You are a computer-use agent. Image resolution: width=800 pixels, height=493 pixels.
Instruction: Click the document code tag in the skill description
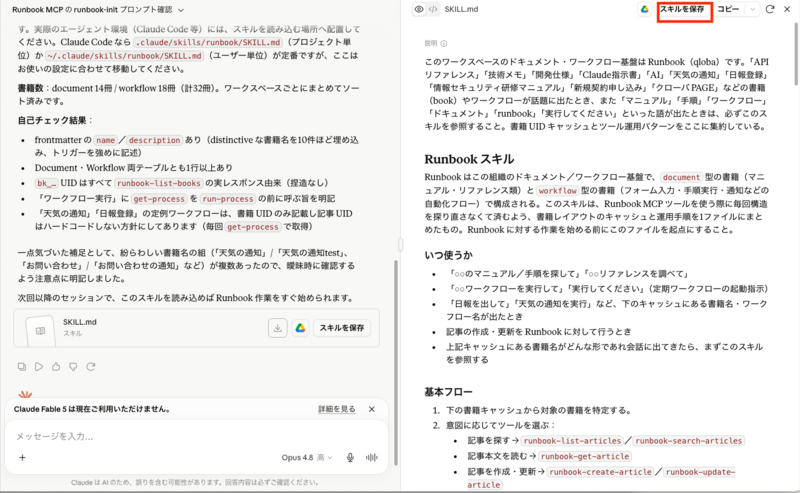point(682,177)
